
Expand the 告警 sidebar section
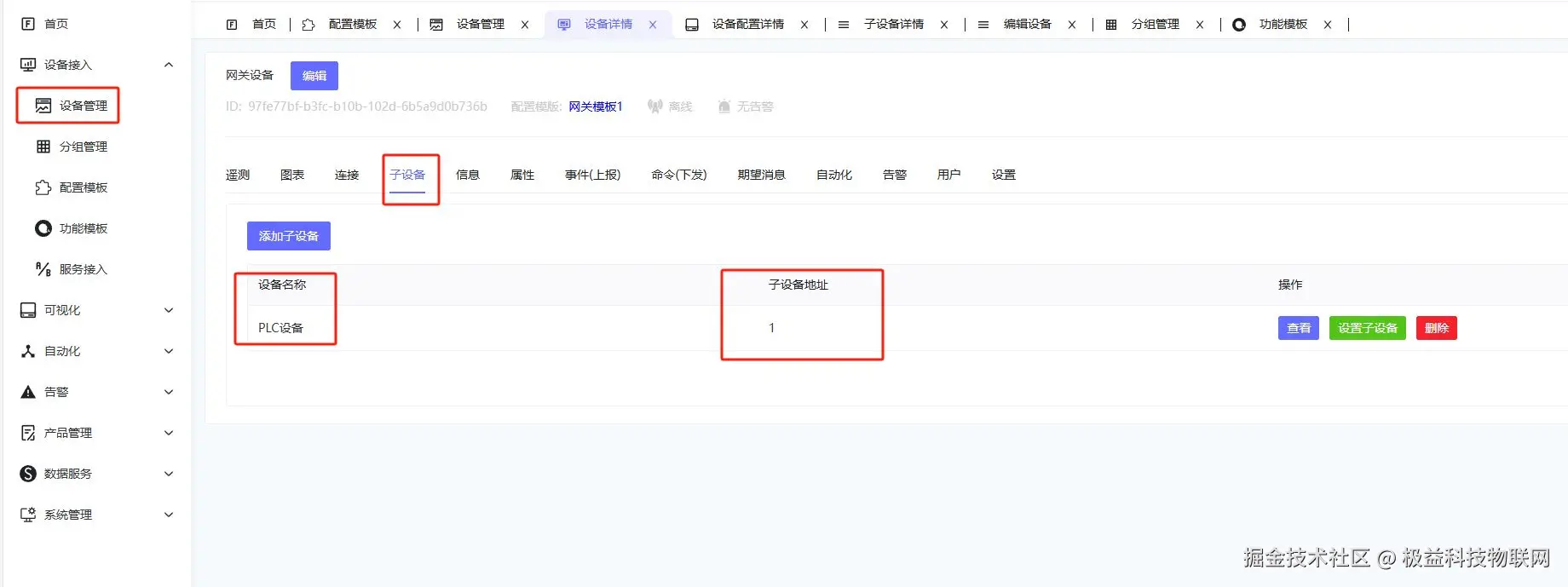(x=169, y=392)
